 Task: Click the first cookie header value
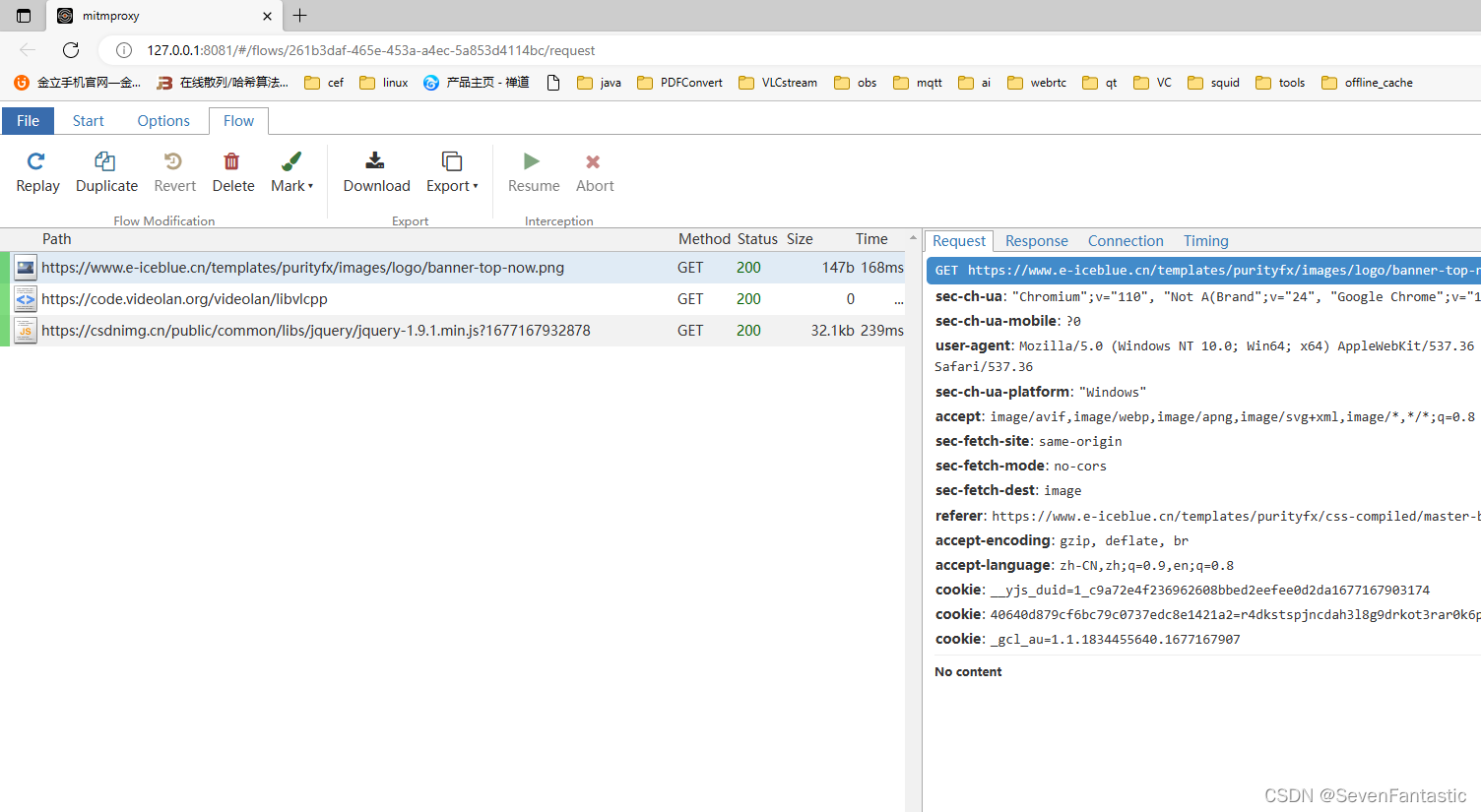click(1210, 591)
